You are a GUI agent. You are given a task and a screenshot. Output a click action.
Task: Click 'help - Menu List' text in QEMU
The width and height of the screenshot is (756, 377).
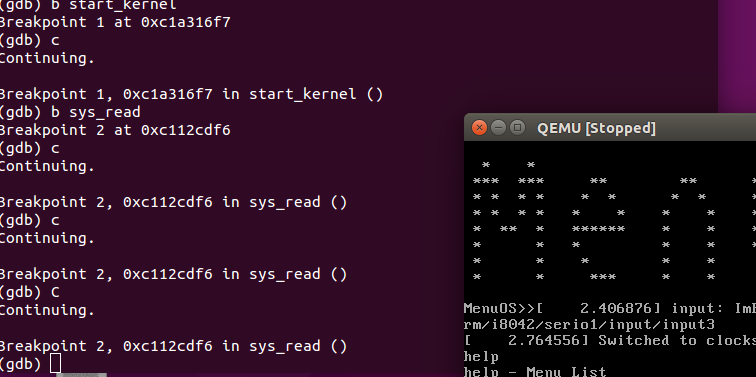pyautogui.click(x=535, y=372)
